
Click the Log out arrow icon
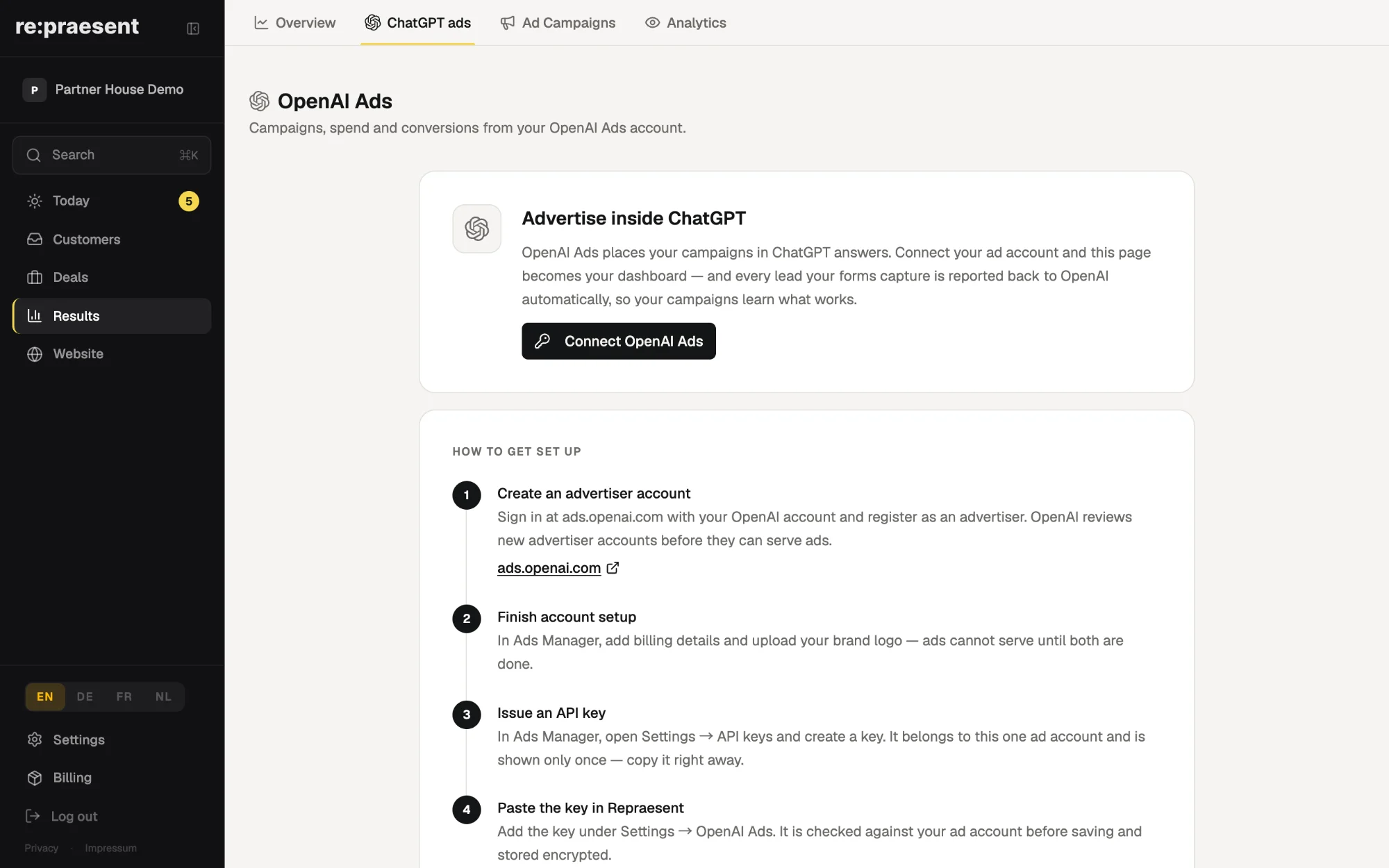point(33,816)
